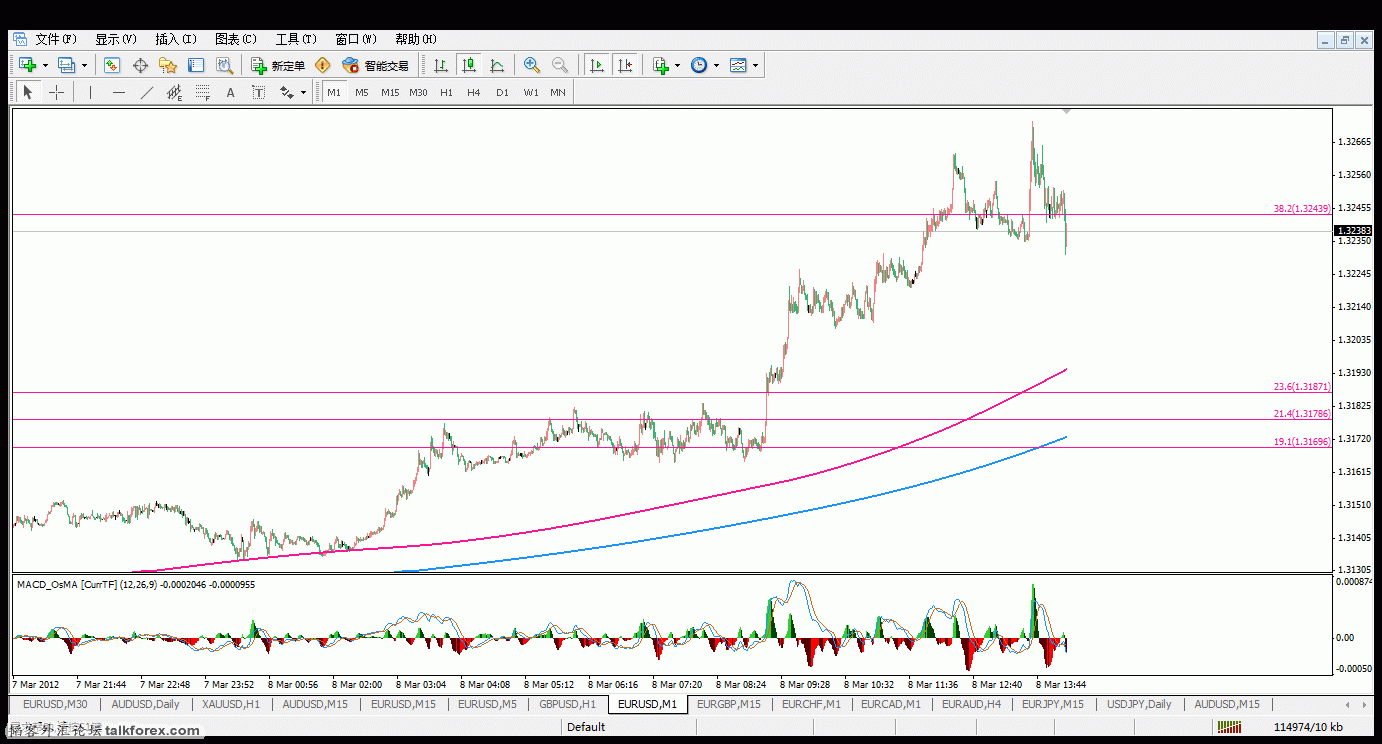
Task: Select the Text tool labeled A
Action: 230,92
